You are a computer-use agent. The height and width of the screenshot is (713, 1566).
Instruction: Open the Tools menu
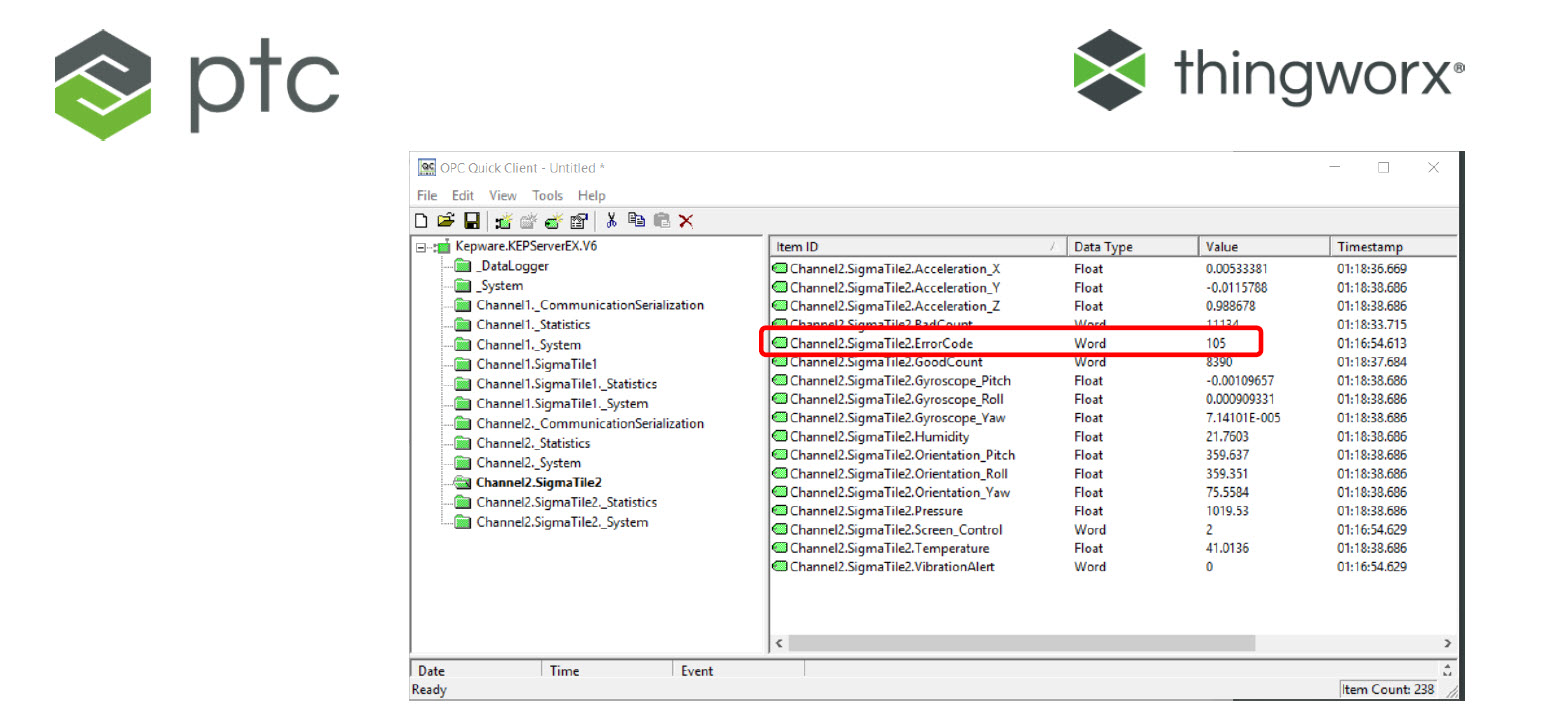(x=547, y=195)
